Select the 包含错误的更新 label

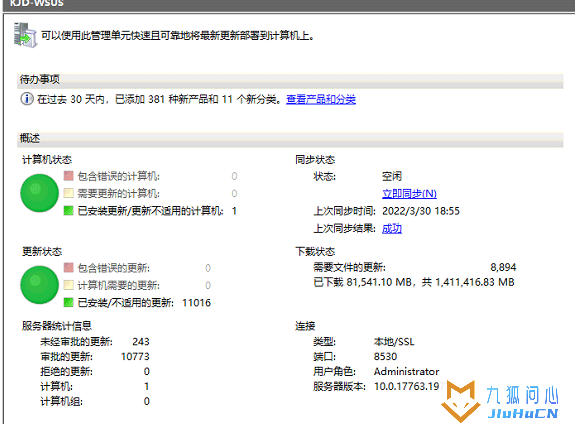[x=114, y=268]
